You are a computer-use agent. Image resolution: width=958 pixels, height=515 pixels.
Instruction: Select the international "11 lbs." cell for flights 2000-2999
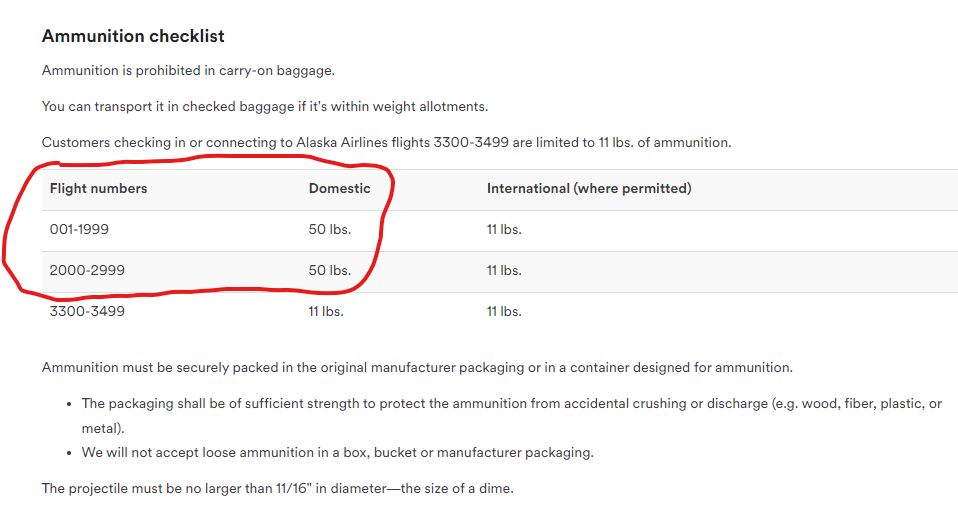pos(504,270)
